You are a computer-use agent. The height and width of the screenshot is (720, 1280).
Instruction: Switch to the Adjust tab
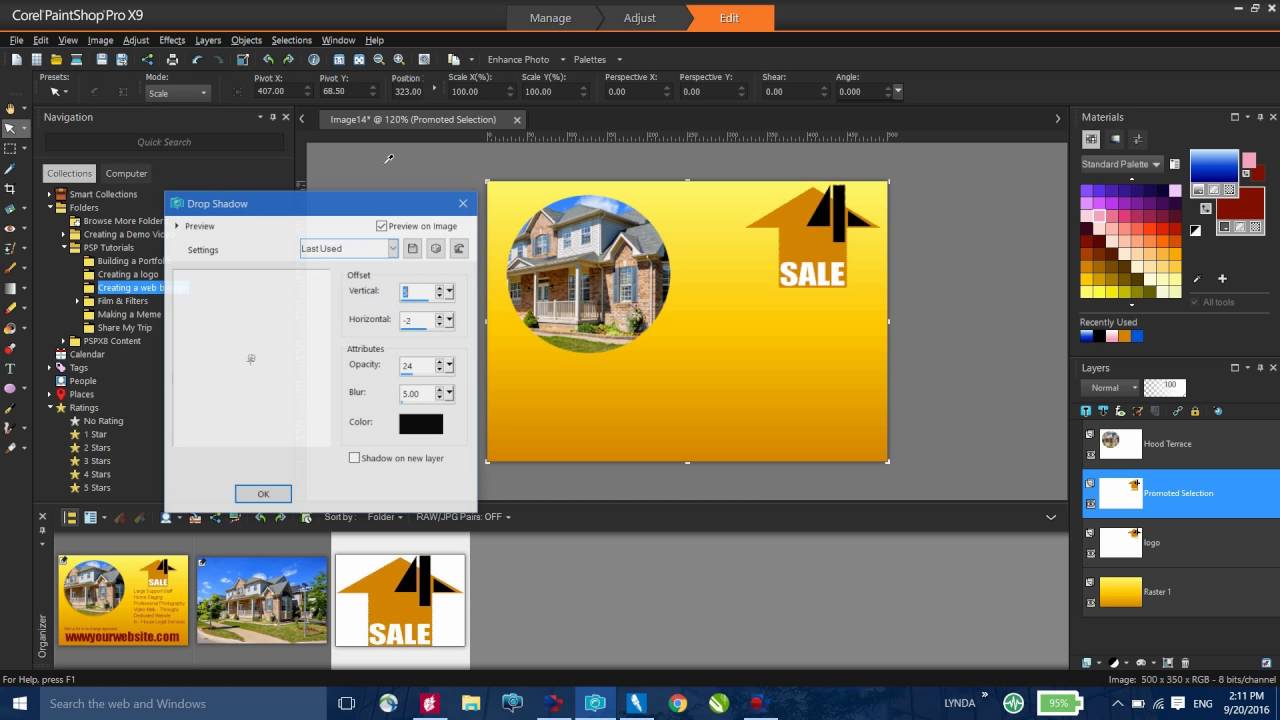639,18
